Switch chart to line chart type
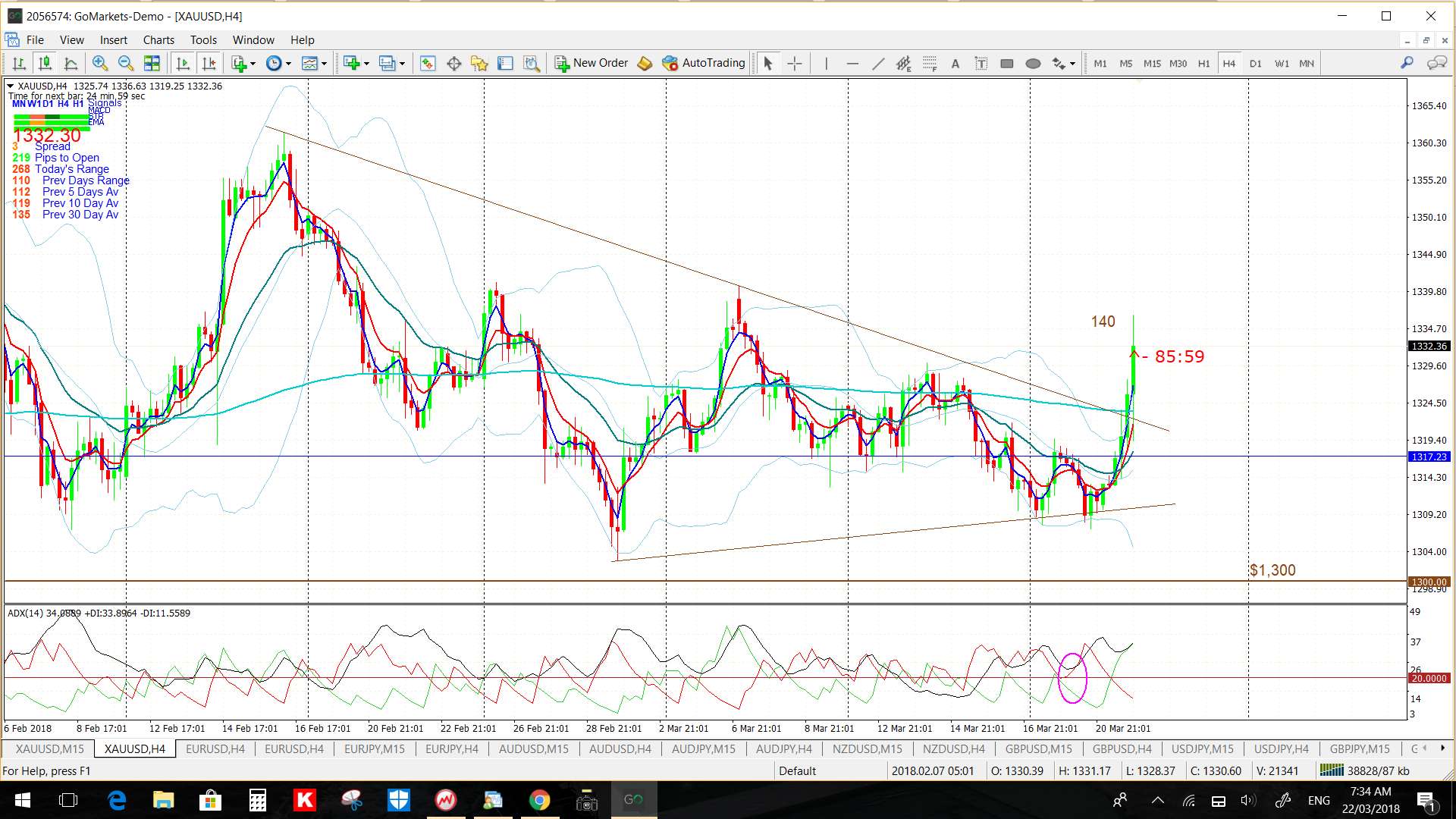 (71, 64)
